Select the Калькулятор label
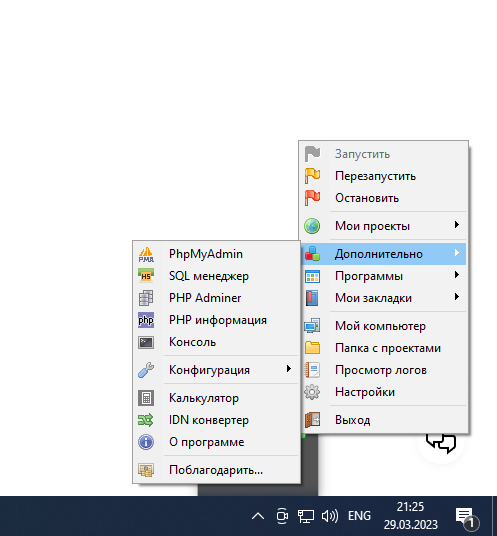Screen dimensions: 497x536 click(x=204, y=398)
